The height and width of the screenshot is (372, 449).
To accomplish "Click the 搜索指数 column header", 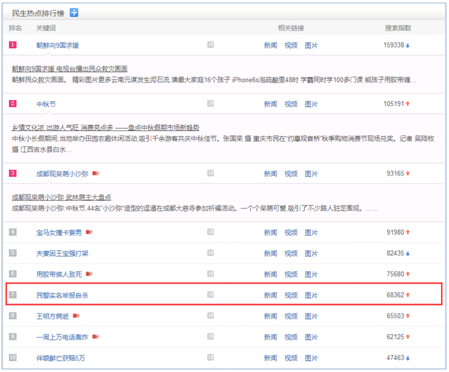I will pyautogui.click(x=398, y=28).
